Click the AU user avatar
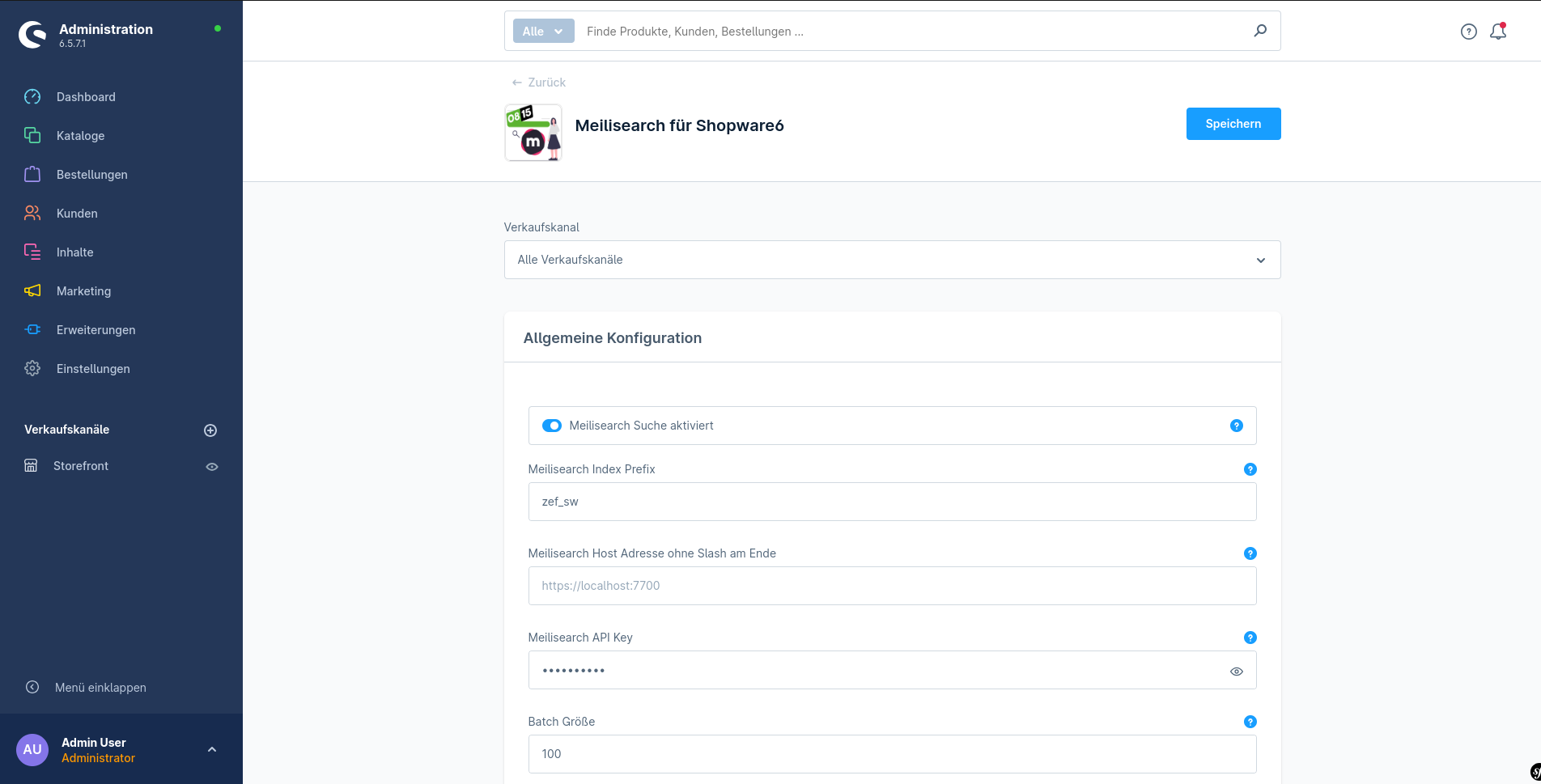The width and height of the screenshot is (1541, 784). coord(32,750)
